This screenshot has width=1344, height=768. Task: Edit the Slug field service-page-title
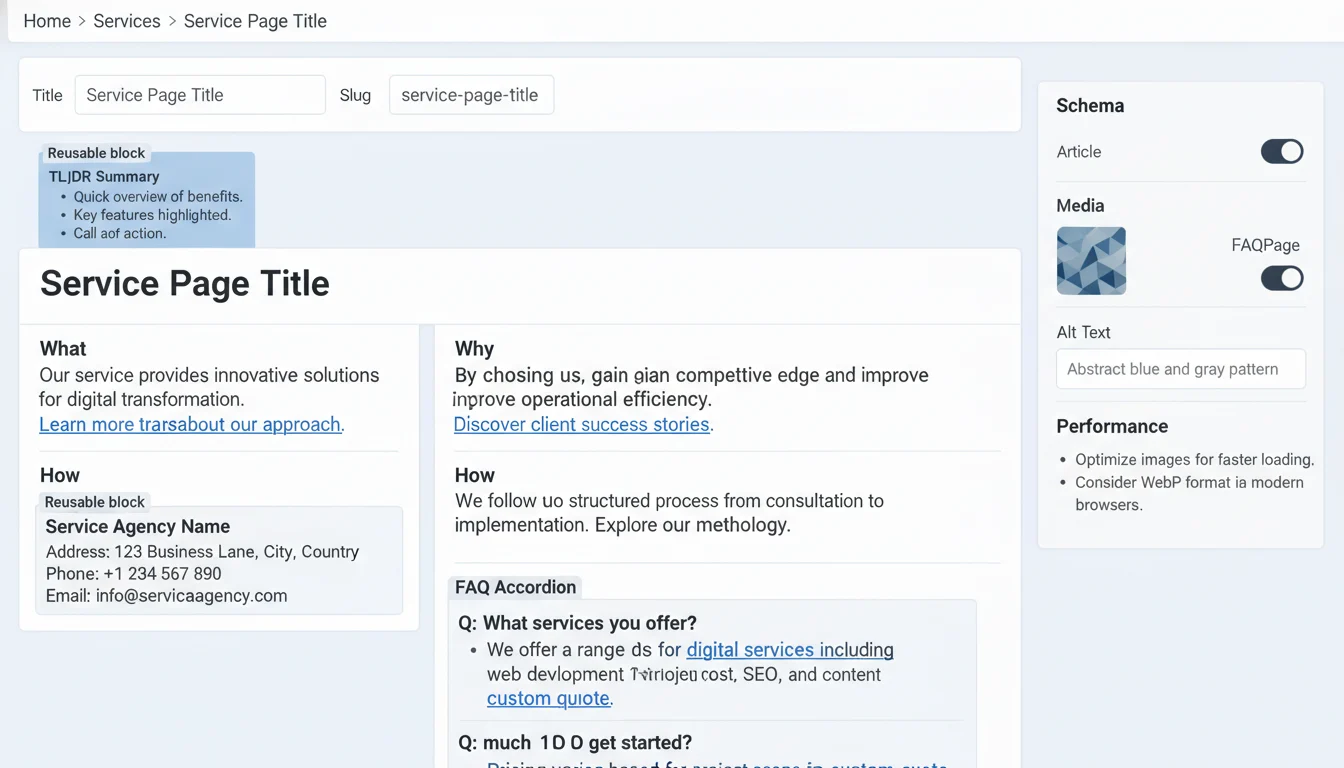(471, 95)
